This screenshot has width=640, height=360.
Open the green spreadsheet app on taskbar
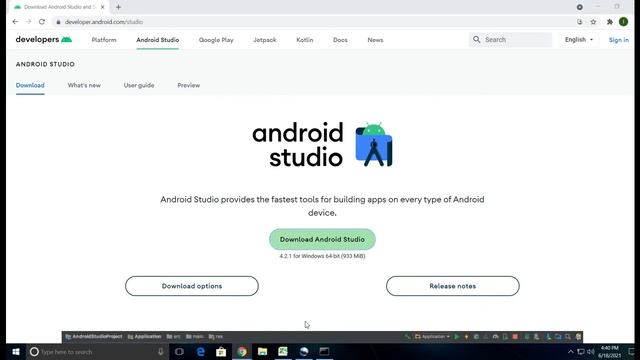click(x=283, y=351)
